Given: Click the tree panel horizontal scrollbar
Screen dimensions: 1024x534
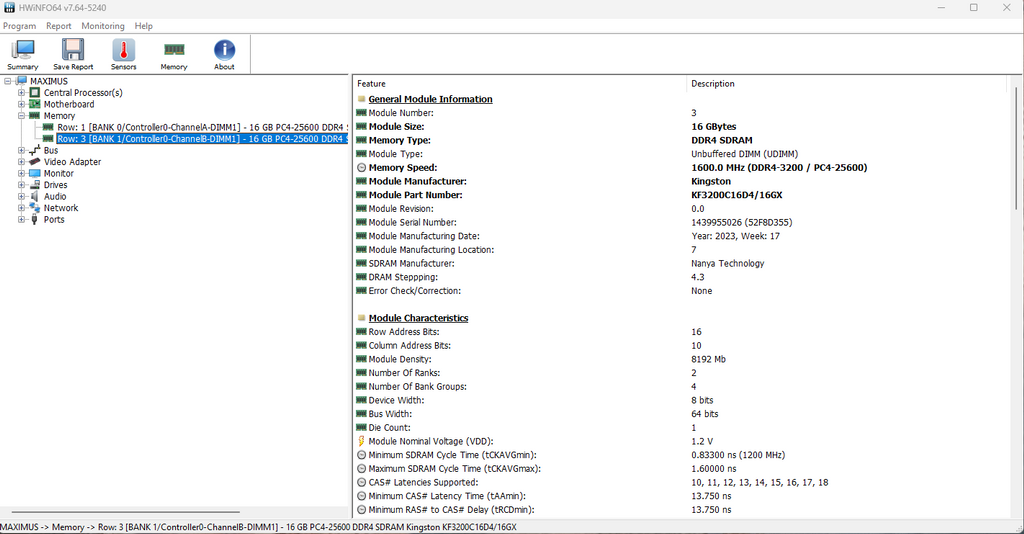Looking at the screenshot, I should [x=125, y=512].
